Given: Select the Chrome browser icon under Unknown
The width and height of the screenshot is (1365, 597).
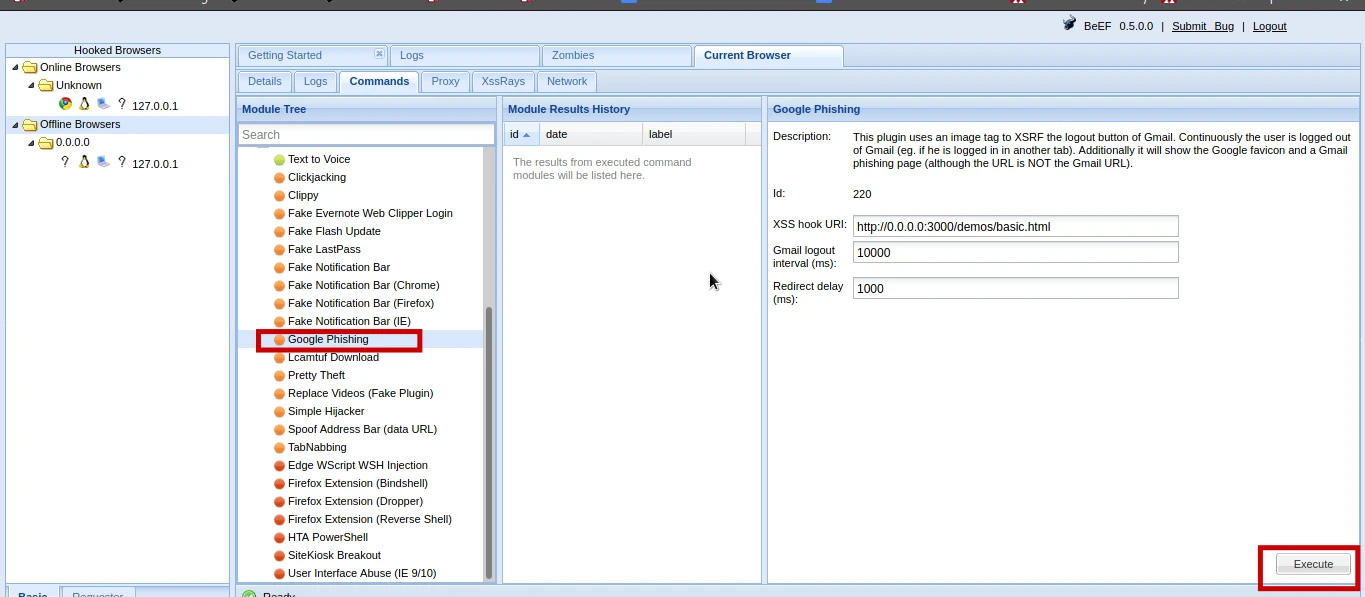Looking at the screenshot, I should (64, 104).
